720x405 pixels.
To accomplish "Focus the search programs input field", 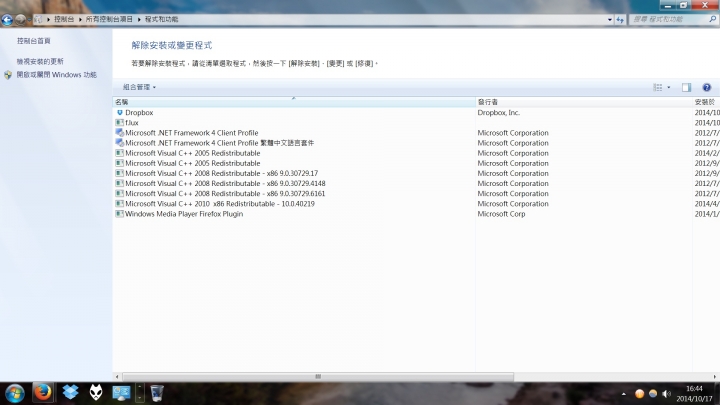I will (669, 19).
